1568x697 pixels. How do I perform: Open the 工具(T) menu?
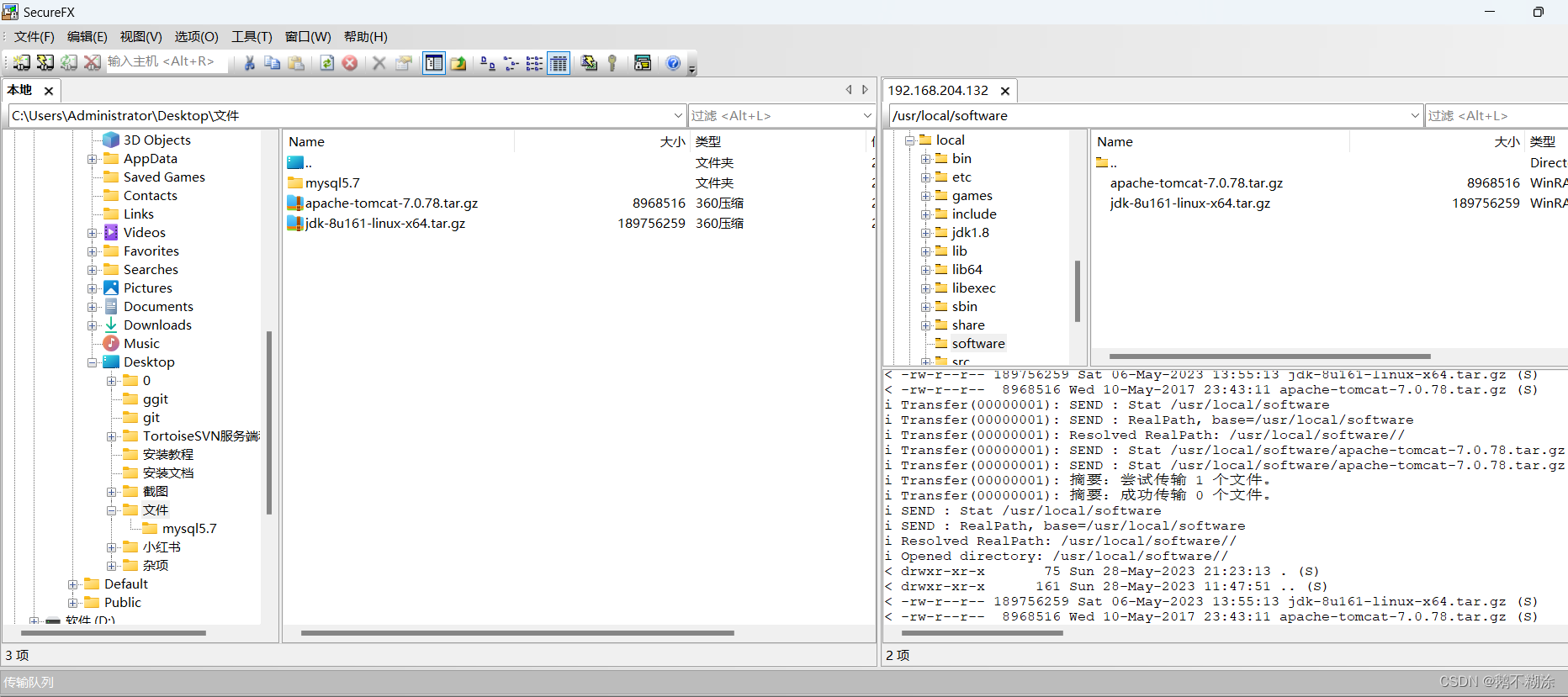click(252, 37)
